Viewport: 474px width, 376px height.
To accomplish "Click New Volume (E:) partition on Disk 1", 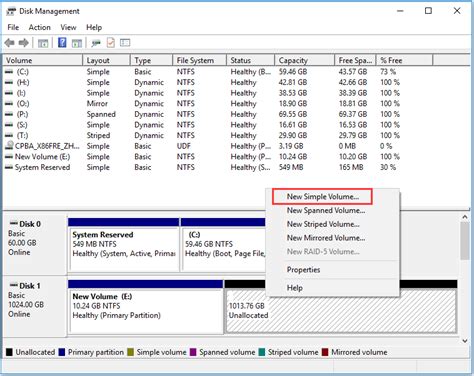I will point(146,307).
